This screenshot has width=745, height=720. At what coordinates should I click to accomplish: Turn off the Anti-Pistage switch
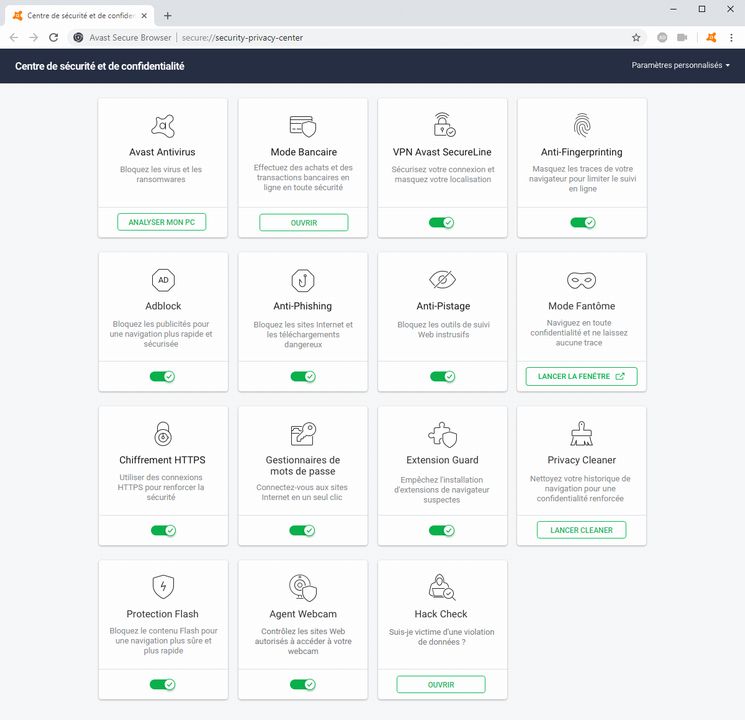tap(443, 376)
